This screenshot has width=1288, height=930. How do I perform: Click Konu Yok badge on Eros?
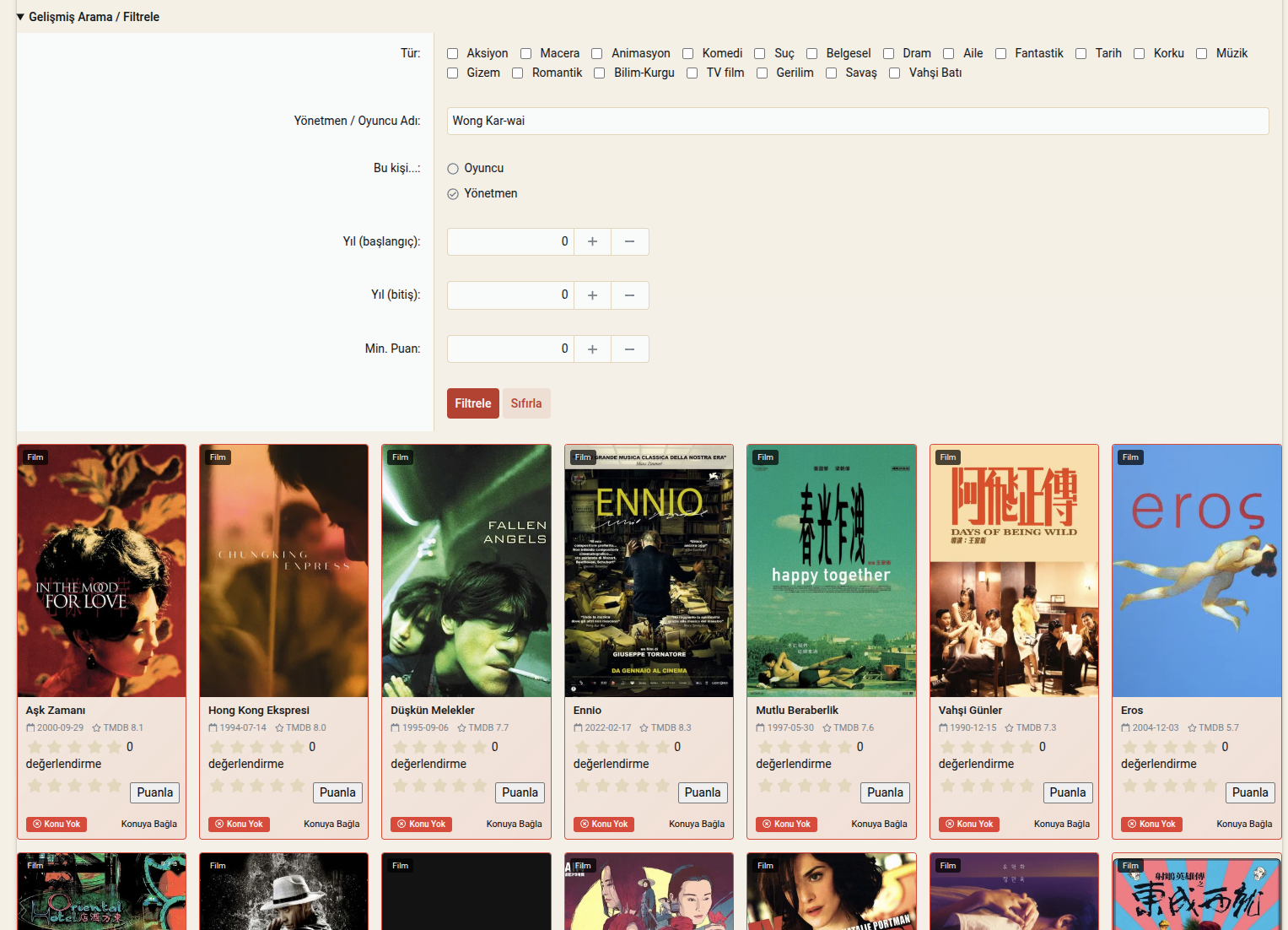[1151, 825]
